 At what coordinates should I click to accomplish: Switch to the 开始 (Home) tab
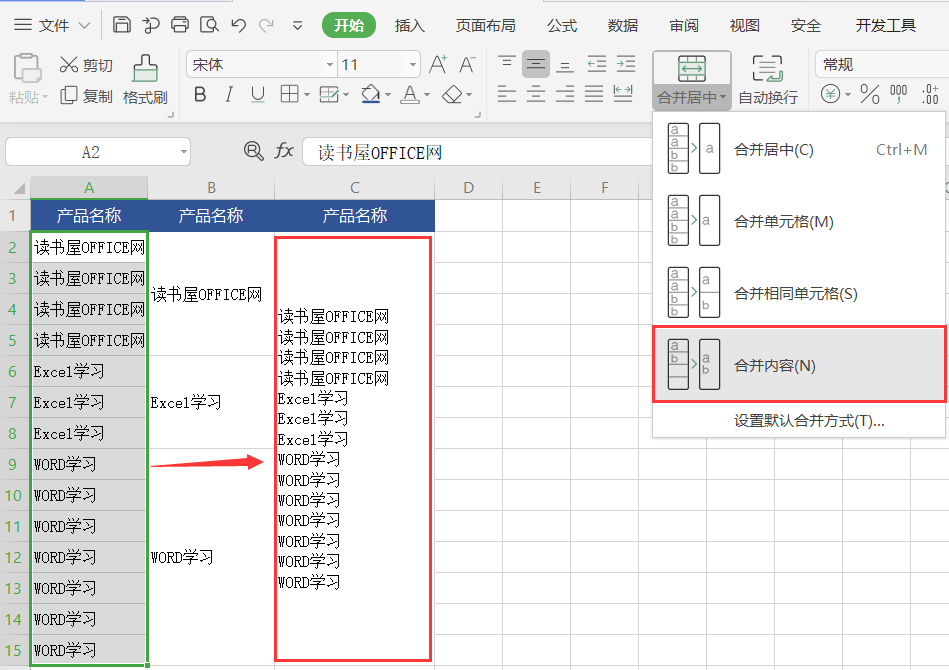[x=349, y=25]
